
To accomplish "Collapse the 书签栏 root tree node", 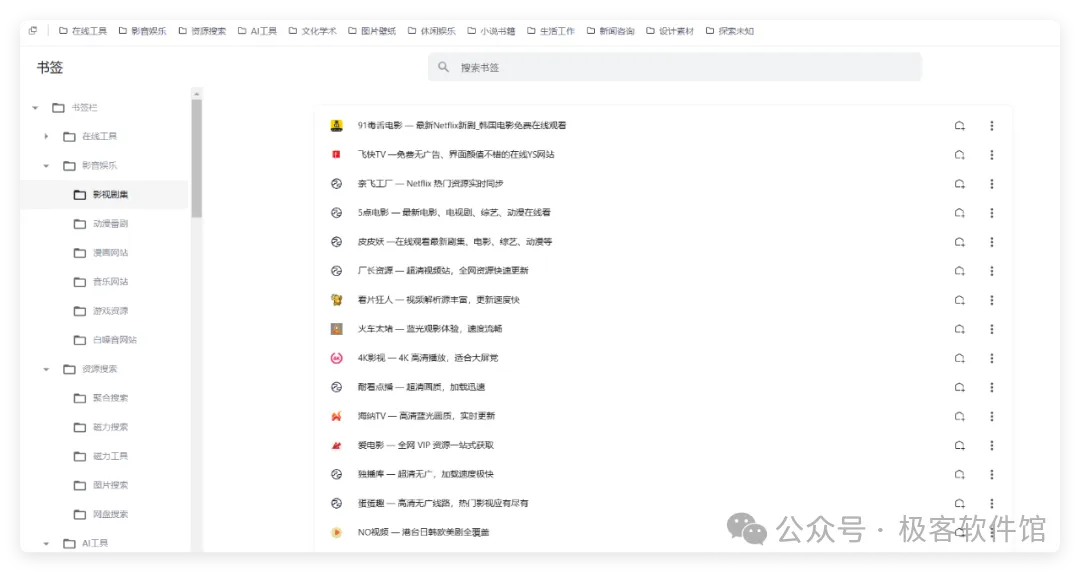I will click(35, 108).
